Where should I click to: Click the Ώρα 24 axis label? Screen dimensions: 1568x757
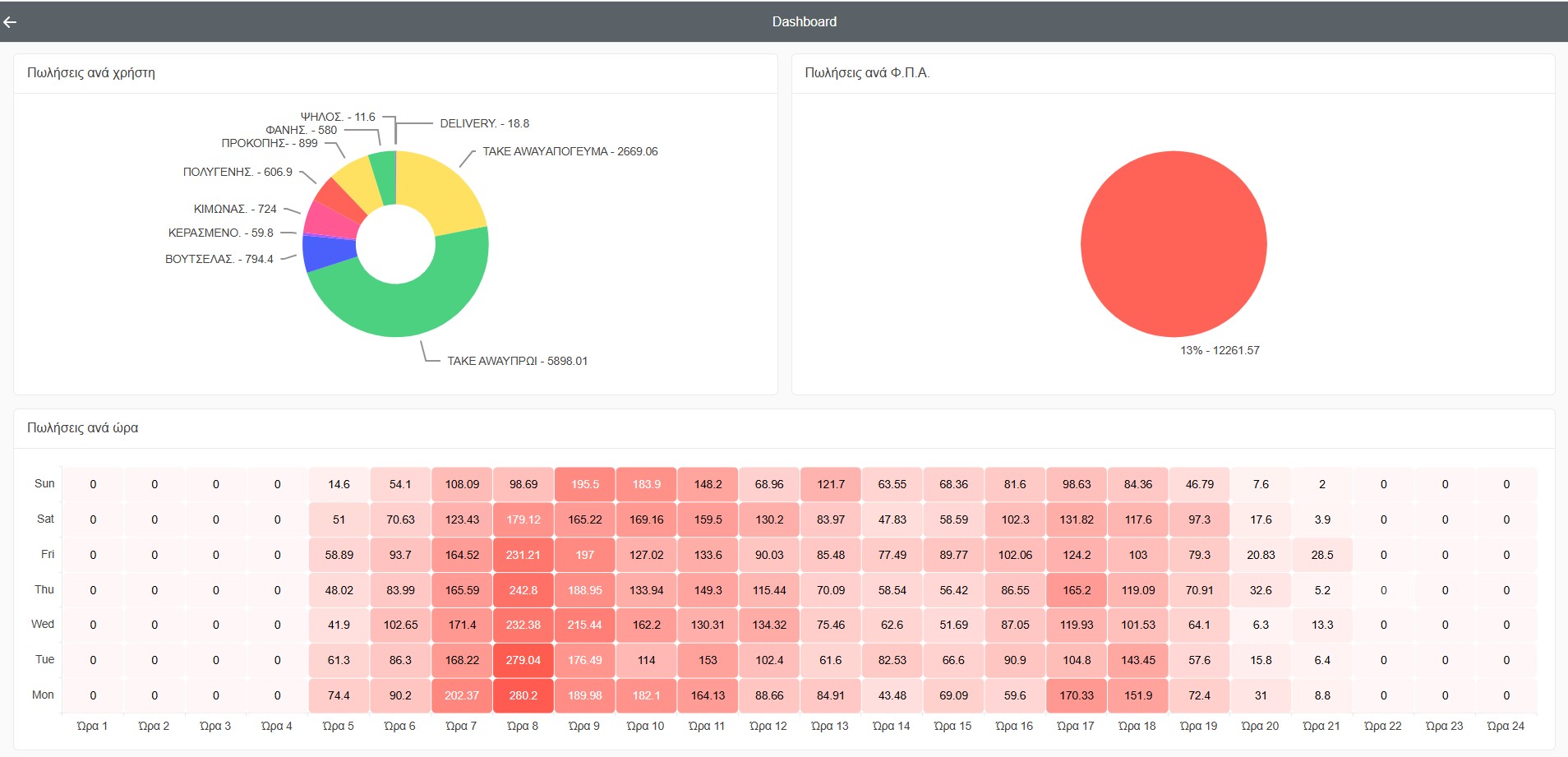[x=1506, y=726]
